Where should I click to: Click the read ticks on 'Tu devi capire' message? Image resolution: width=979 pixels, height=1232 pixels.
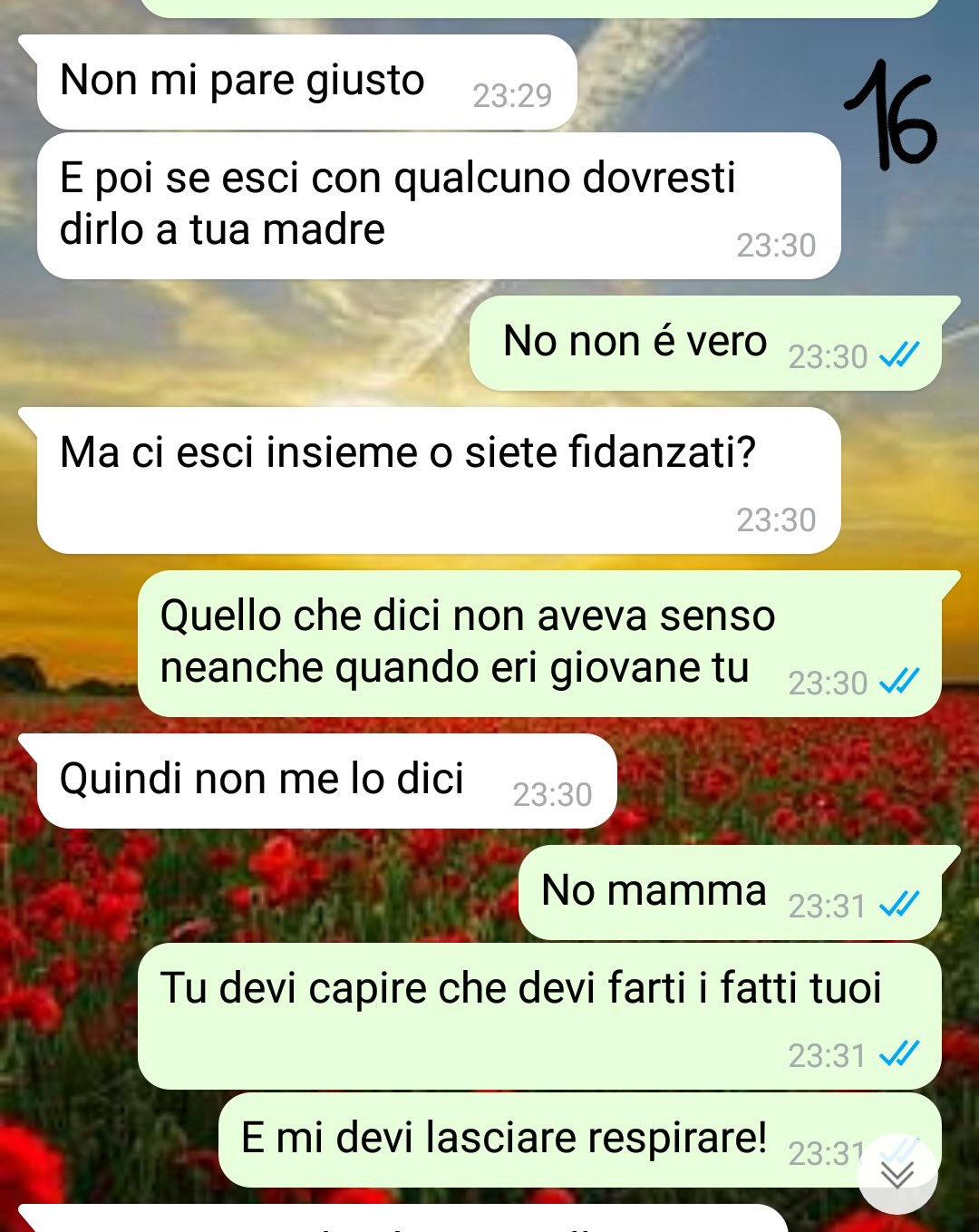pyautogui.click(x=899, y=1054)
